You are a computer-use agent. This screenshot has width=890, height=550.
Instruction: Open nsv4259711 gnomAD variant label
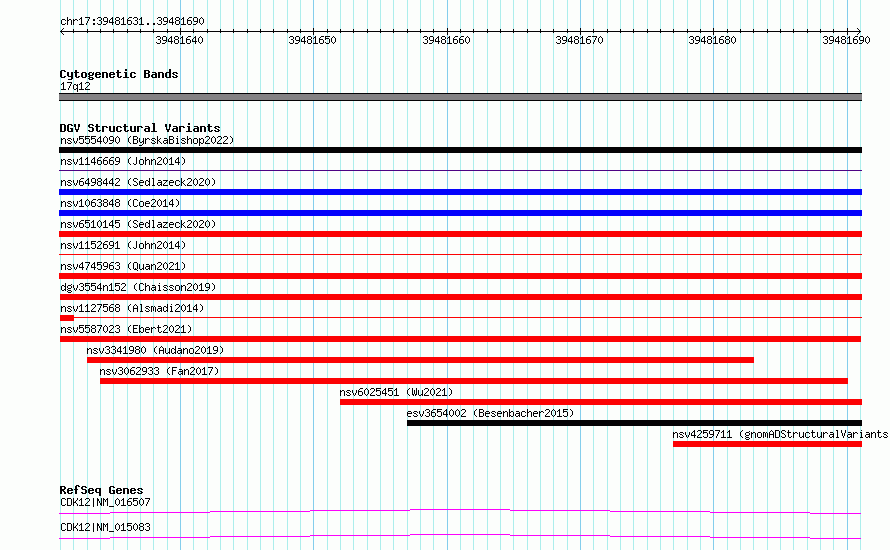780,434
